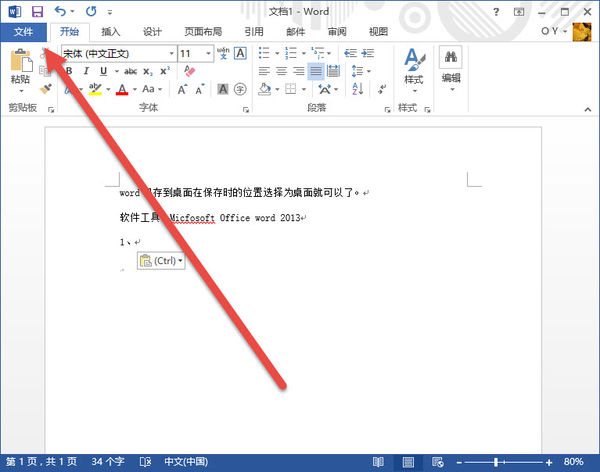Open the (Ctrl) paste options button
The height and width of the screenshot is (472, 600).
tap(161, 261)
